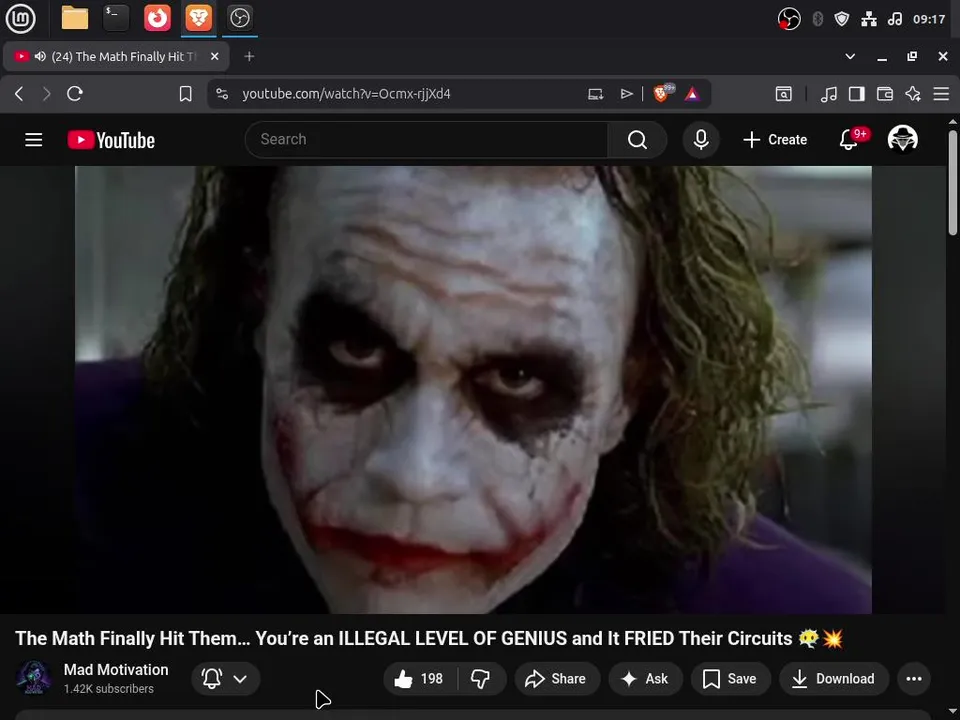Click the scrollbar down arrow

(x=953, y=711)
